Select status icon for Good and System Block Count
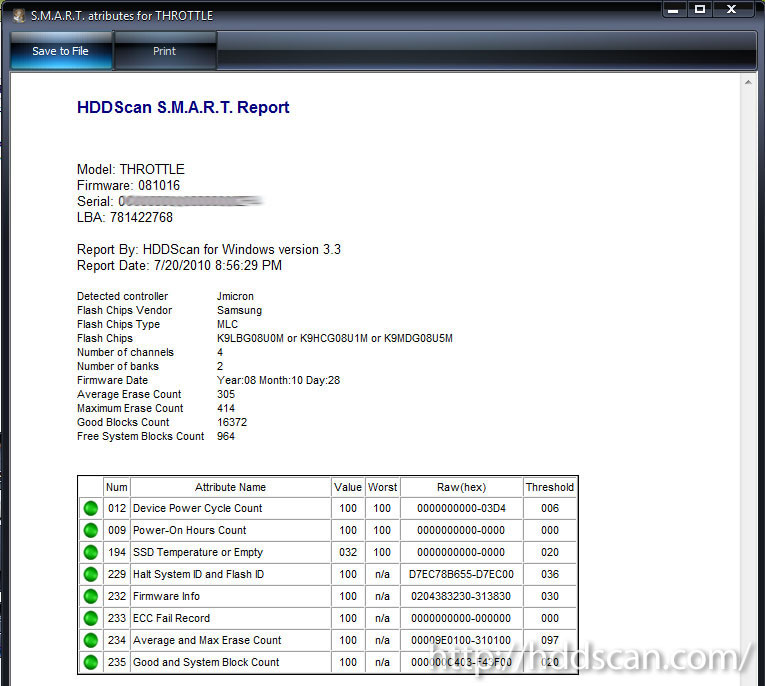 click(91, 662)
